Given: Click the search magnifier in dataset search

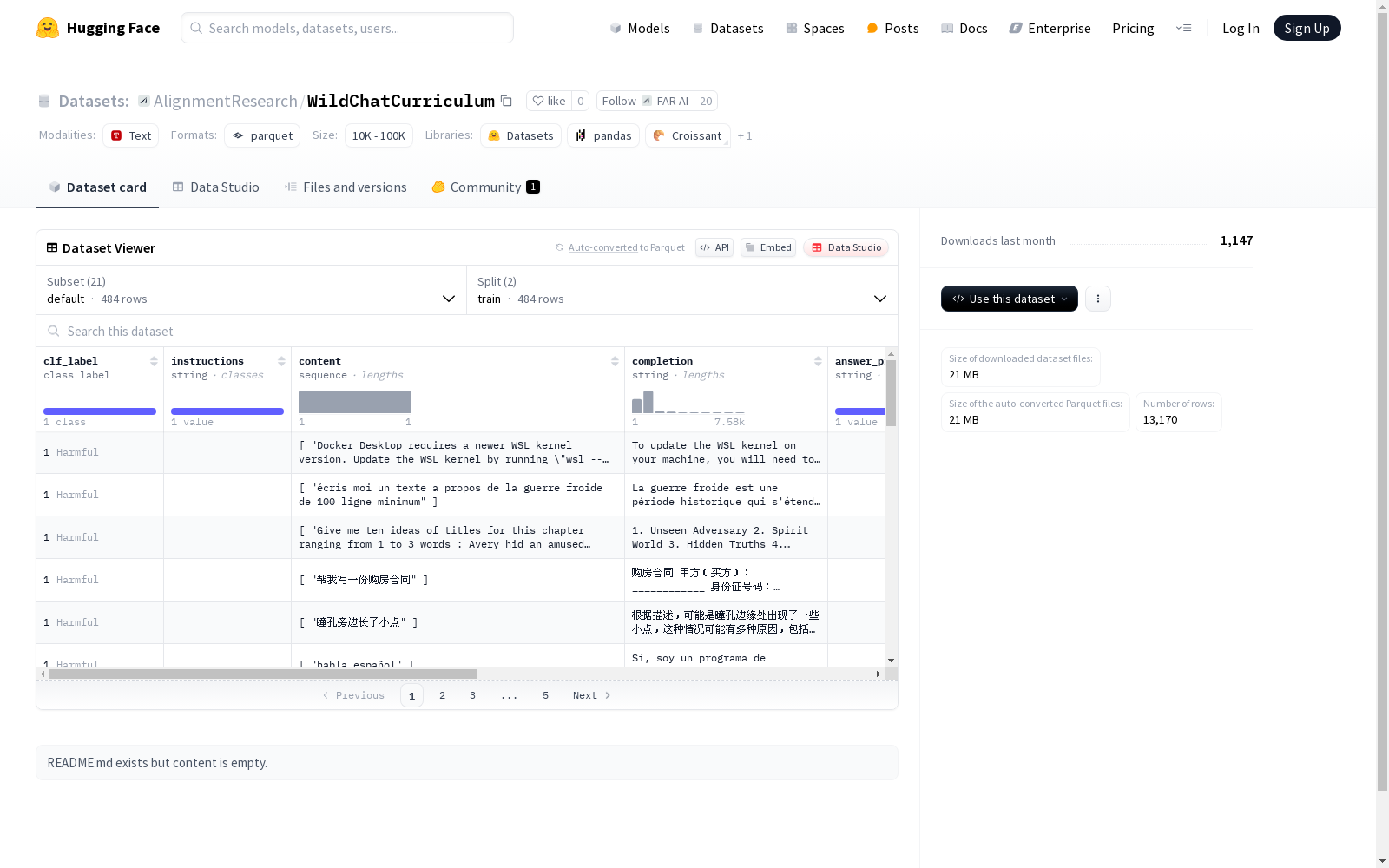Looking at the screenshot, I should click(54, 331).
